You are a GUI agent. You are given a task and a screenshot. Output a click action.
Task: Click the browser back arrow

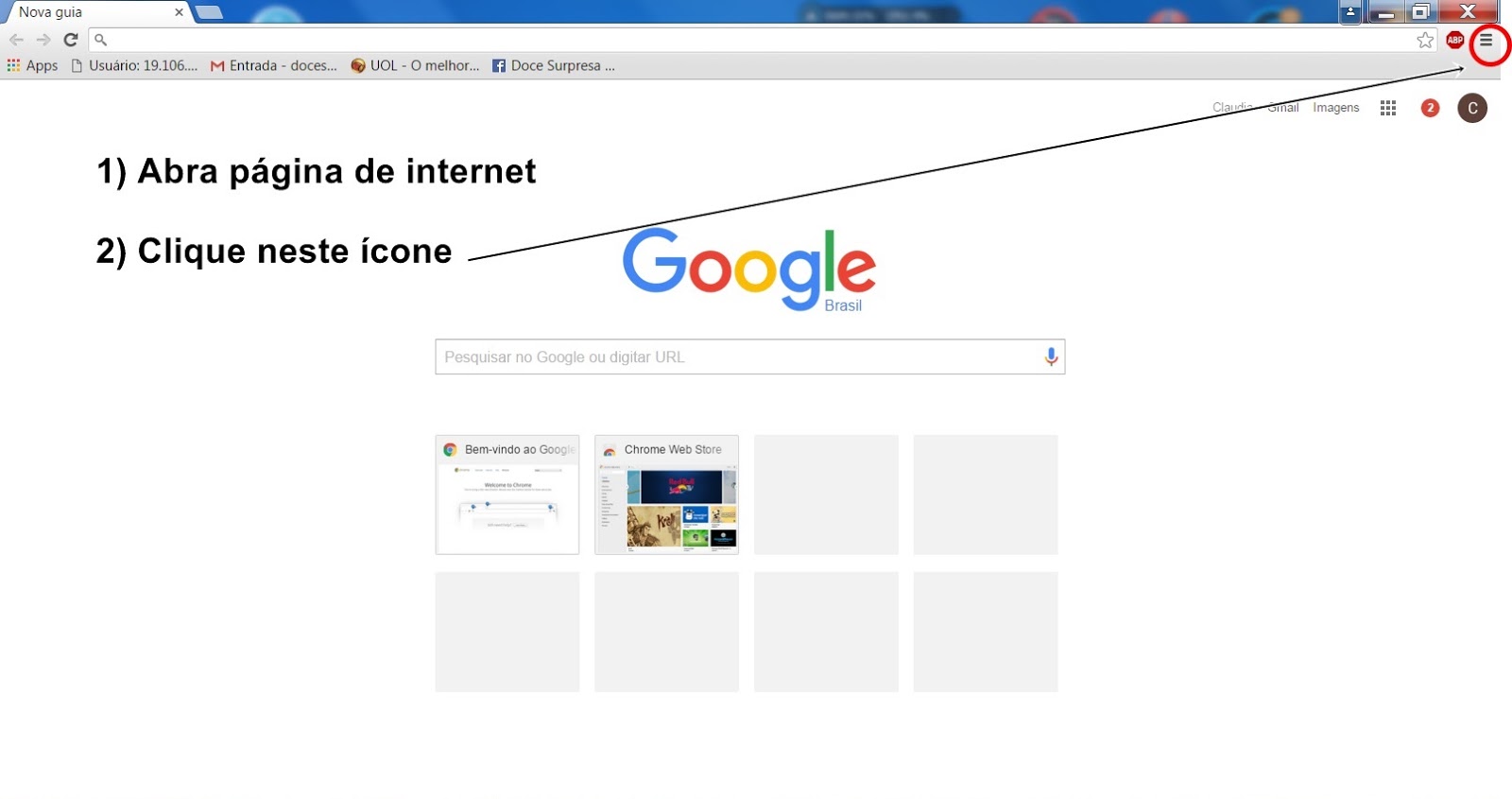[16, 40]
